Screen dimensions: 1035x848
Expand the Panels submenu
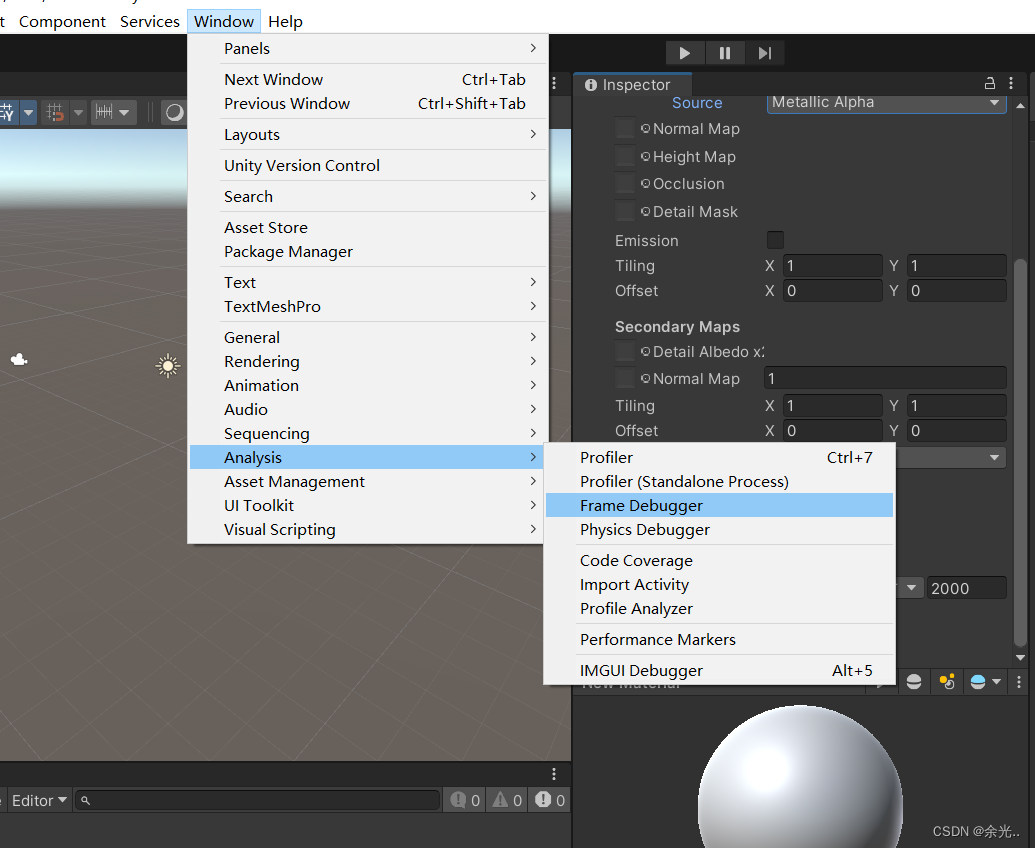tap(370, 49)
